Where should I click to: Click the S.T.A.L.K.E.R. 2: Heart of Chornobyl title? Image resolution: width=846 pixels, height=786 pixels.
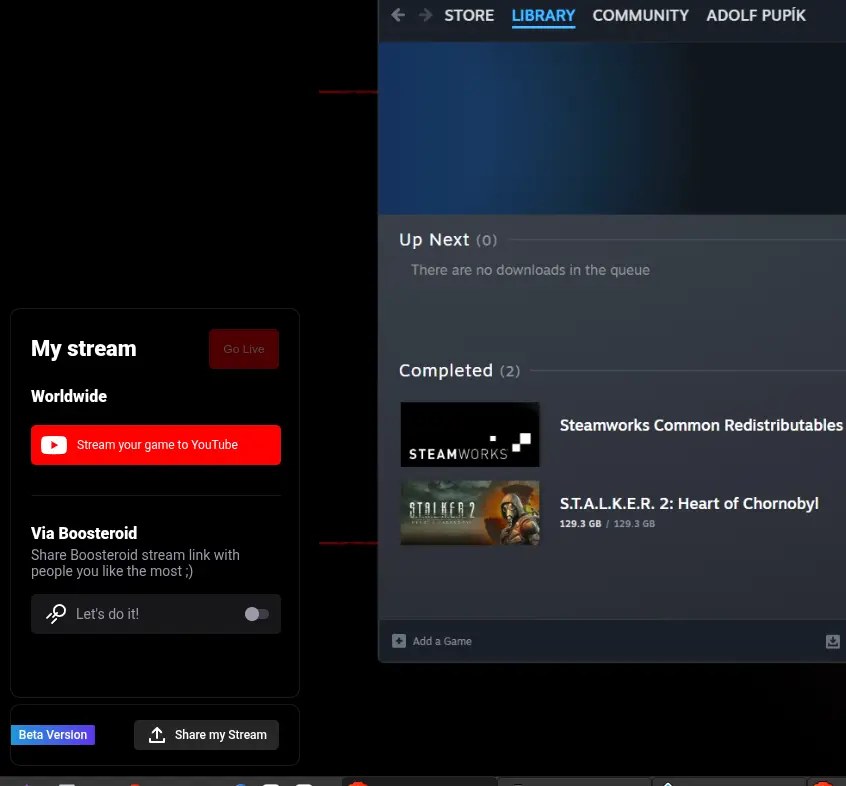pyautogui.click(x=689, y=503)
